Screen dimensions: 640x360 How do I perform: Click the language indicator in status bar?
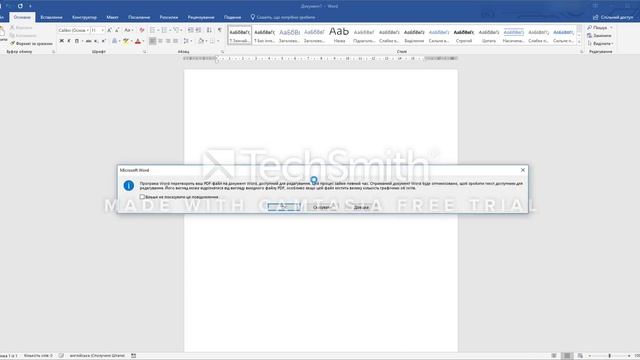tap(97, 356)
